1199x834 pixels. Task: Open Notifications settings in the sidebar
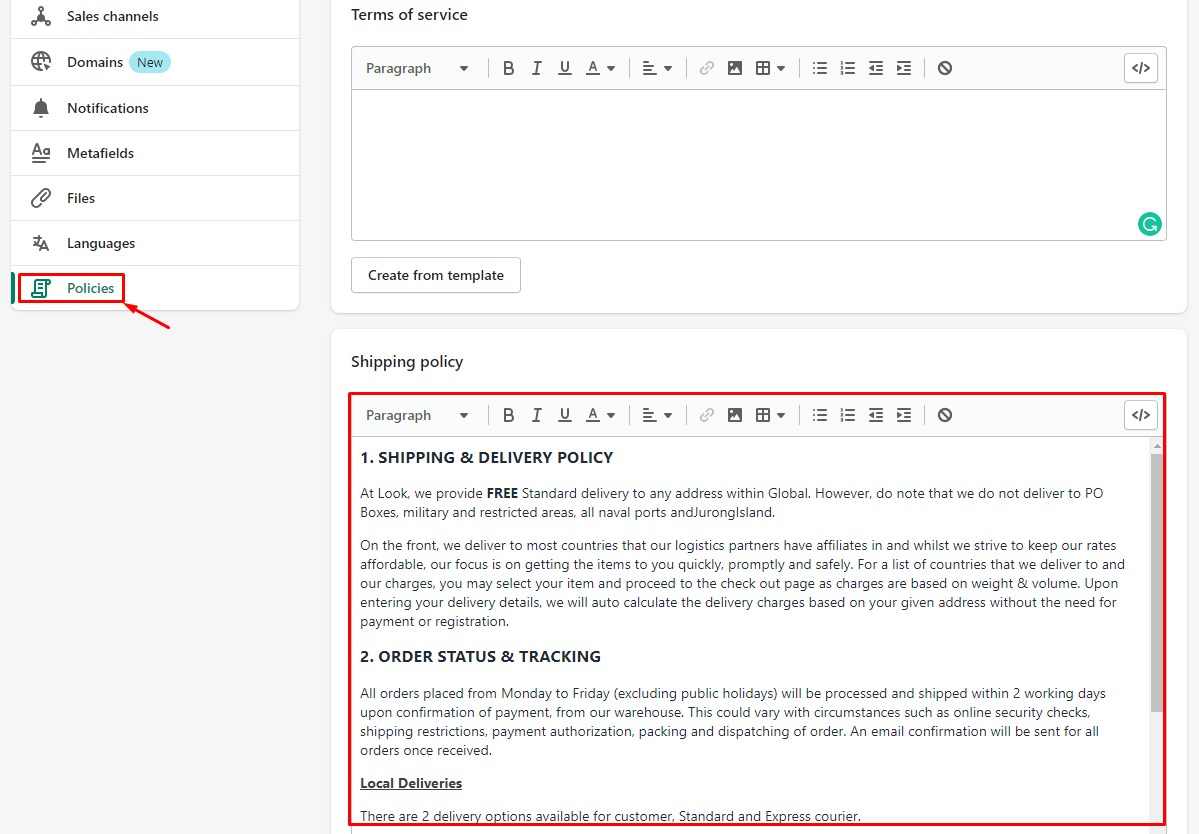click(x=107, y=108)
